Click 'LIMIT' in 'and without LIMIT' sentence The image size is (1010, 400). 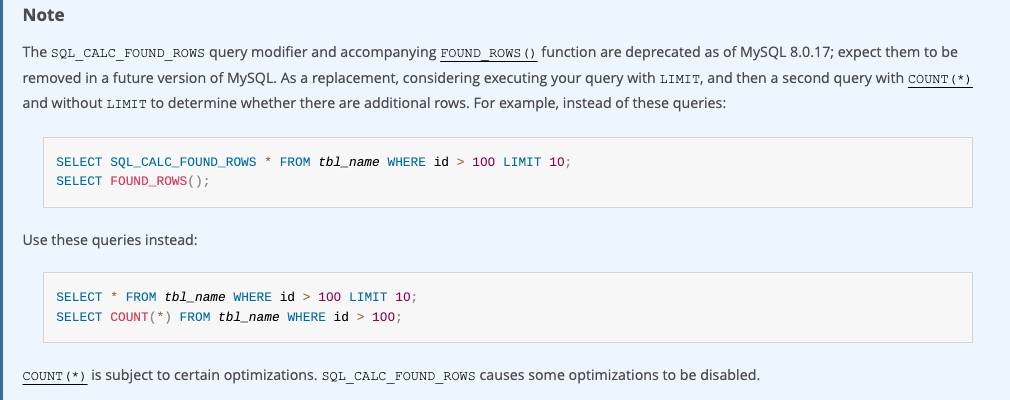pos(126,104)
